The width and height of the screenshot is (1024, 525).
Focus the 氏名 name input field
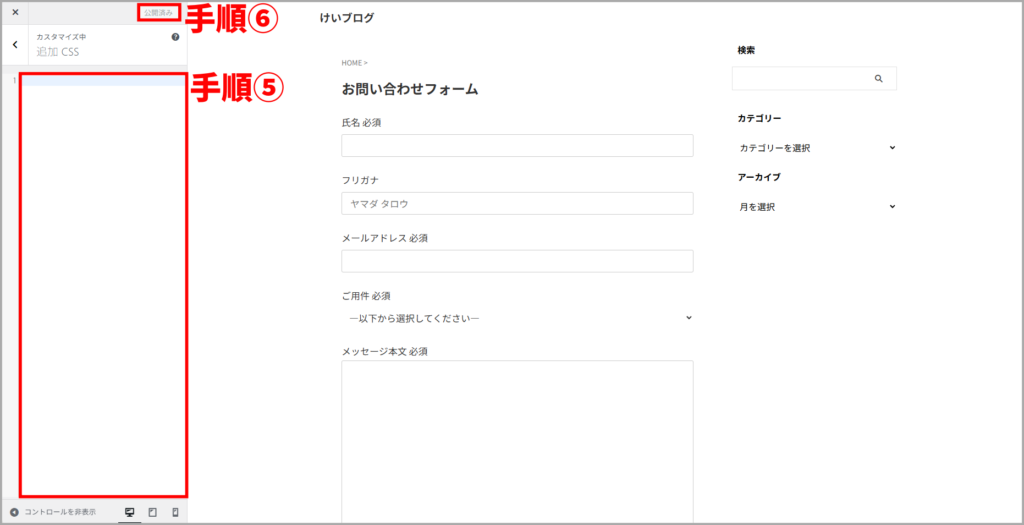pyautogui.click(x=517, y=146)
